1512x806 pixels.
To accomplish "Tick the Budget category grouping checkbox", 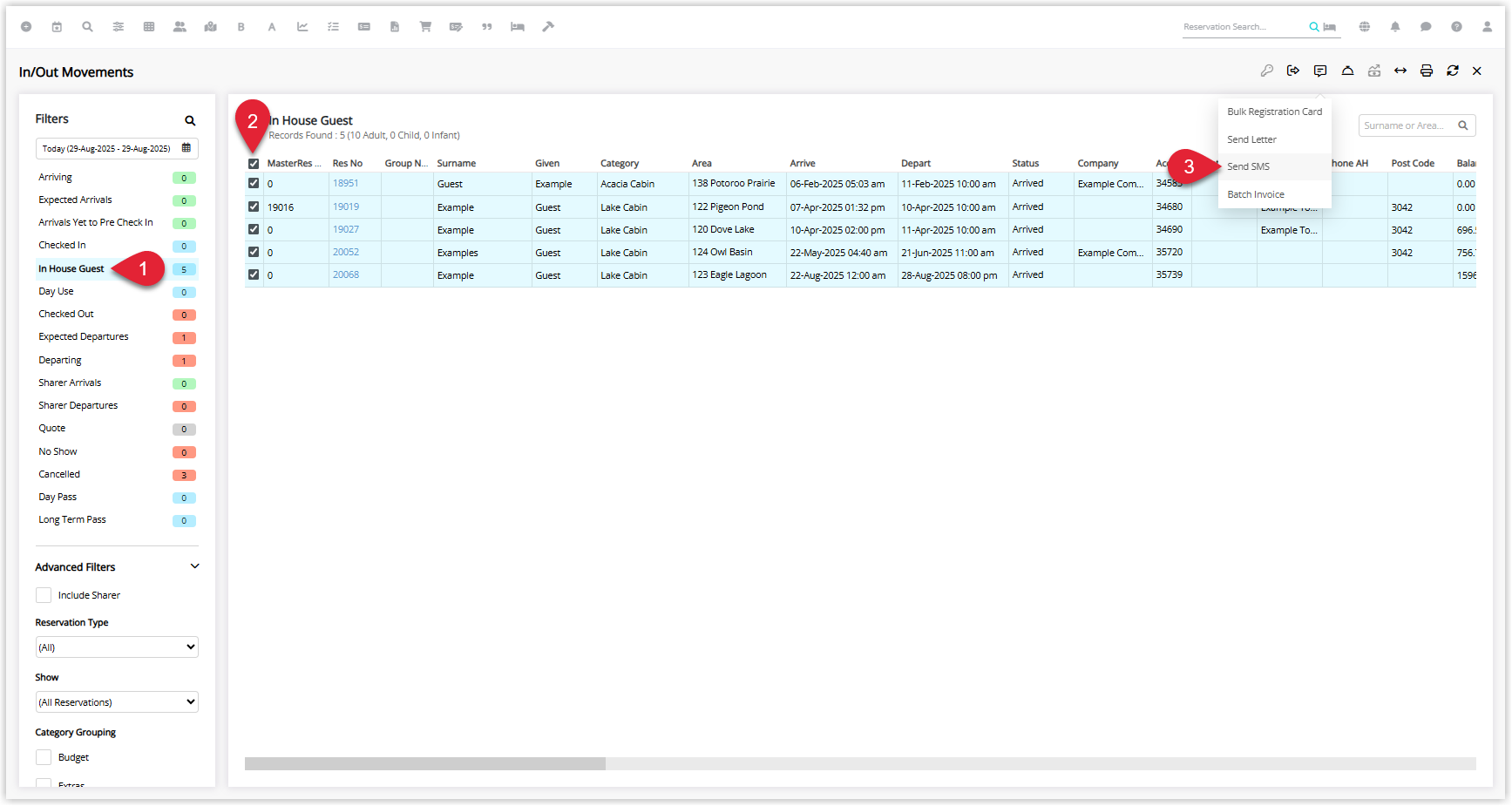I will pyautogui.click(x=44, y=757).
